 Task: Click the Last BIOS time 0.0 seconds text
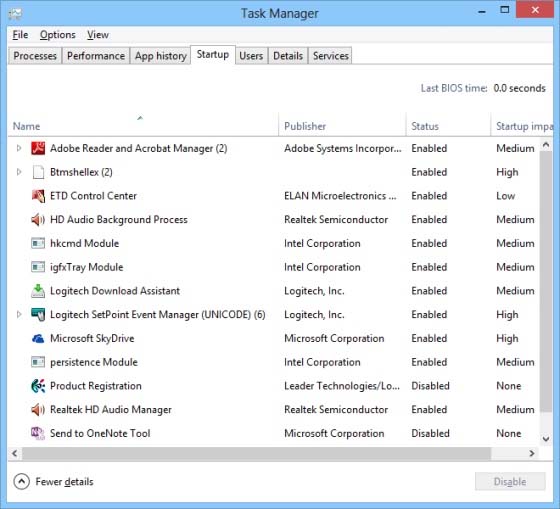(x=483, y=88)
